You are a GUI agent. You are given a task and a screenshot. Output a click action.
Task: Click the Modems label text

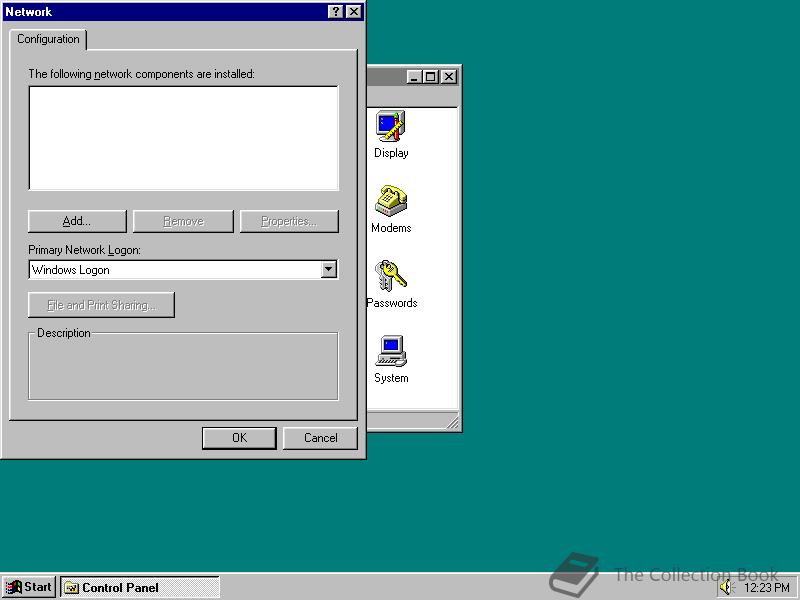coord(391,228)
